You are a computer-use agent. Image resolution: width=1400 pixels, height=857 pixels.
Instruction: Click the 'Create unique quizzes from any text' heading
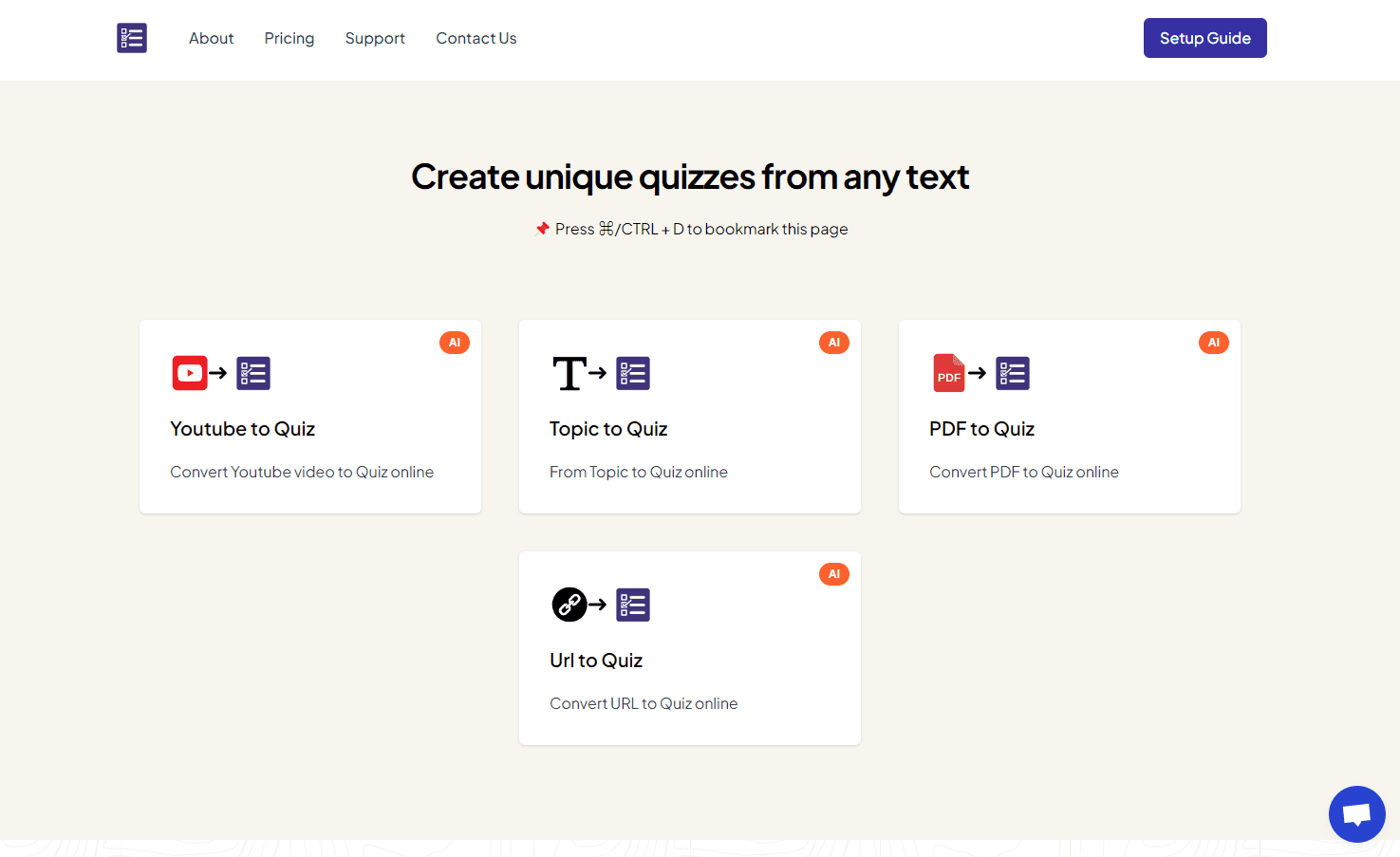(x=690, y=177)
